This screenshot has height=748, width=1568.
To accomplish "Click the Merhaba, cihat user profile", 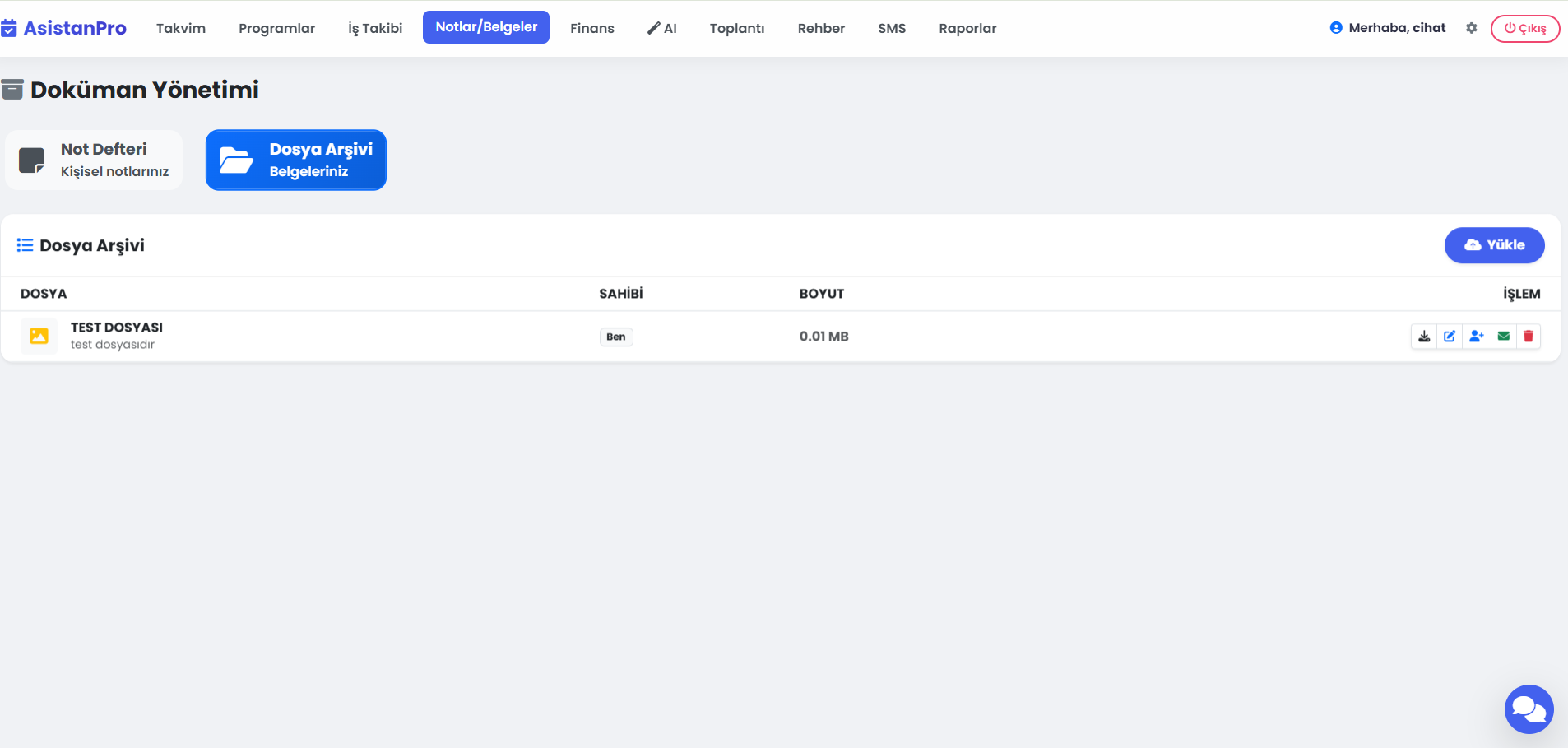I will pos(1388,28).
